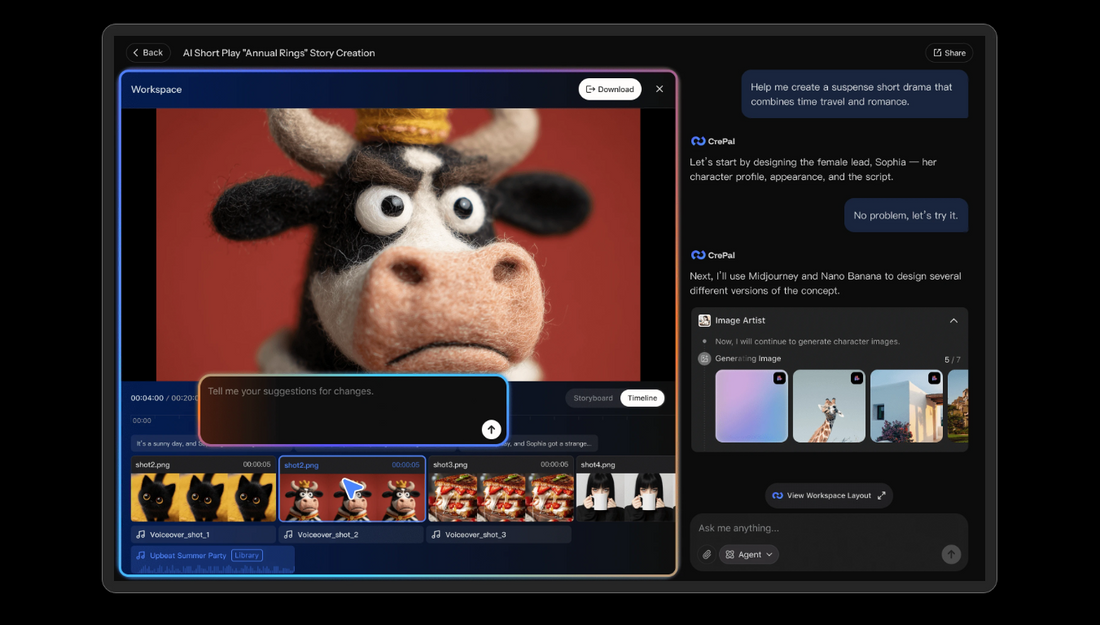This screenshot has width=1100, height=625.
Task: Click the badge icon on giraffe image
Action: pos(857,378)
